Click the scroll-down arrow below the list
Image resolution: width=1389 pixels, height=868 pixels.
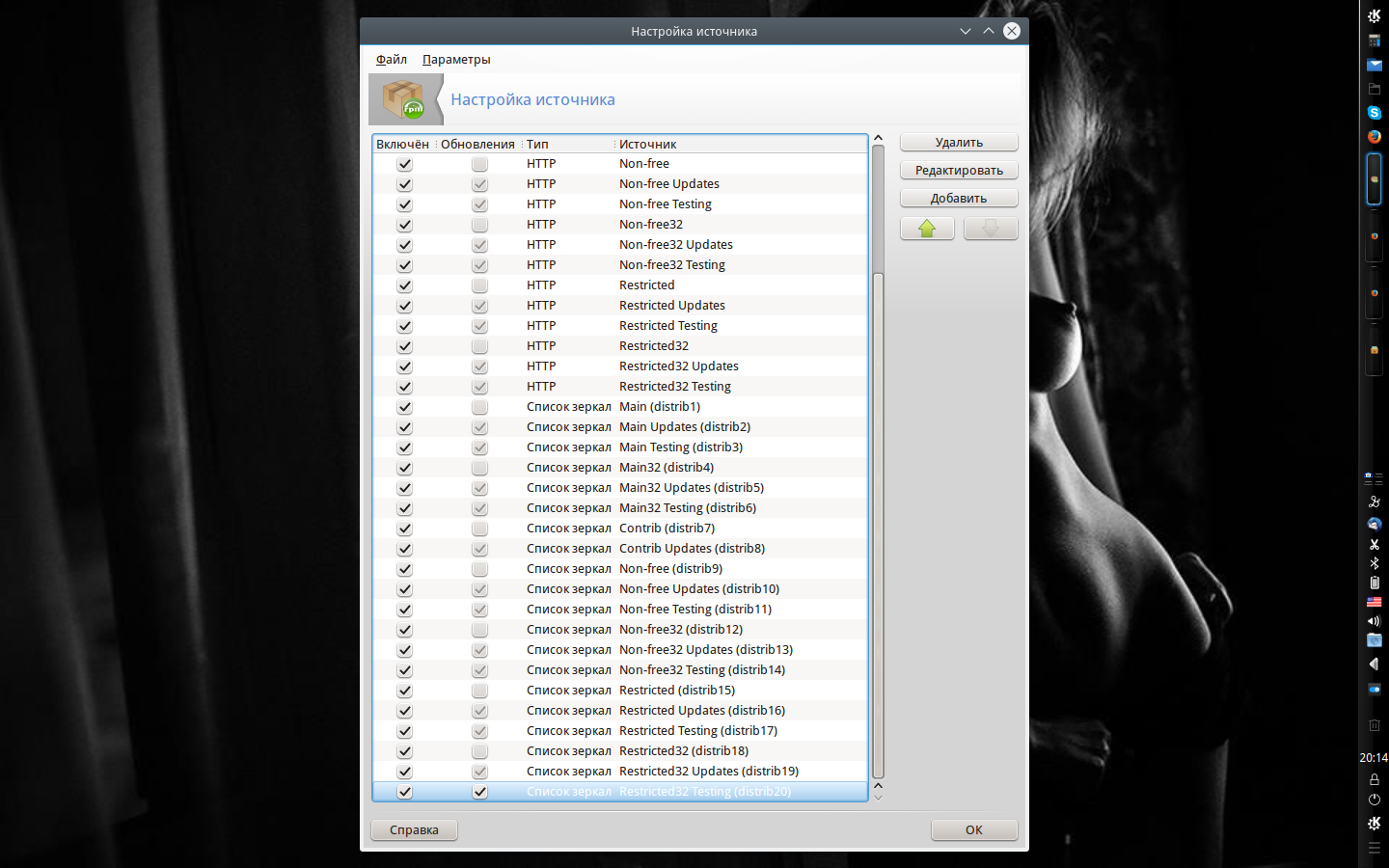878,797
